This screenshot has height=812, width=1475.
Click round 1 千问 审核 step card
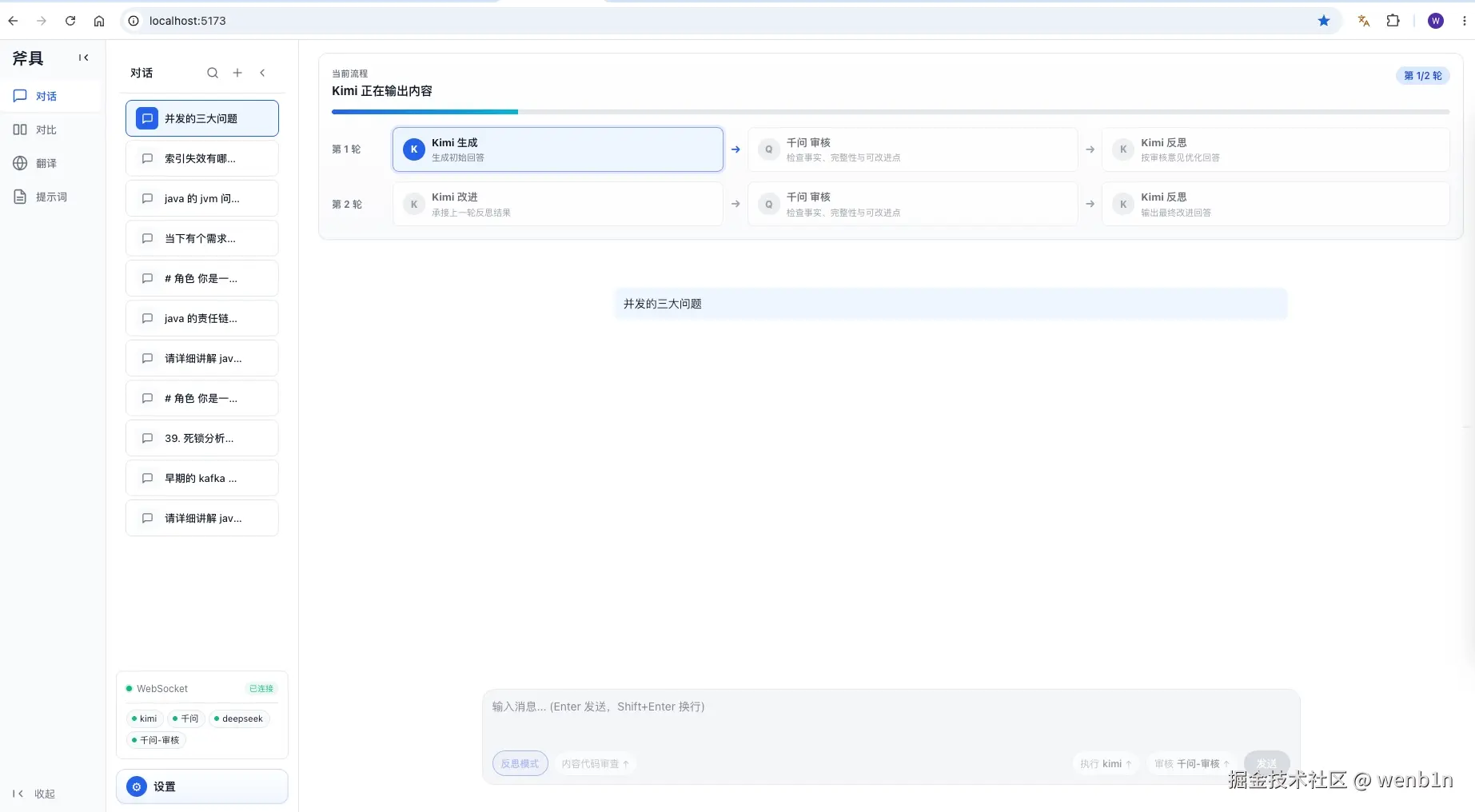[912, 149]
